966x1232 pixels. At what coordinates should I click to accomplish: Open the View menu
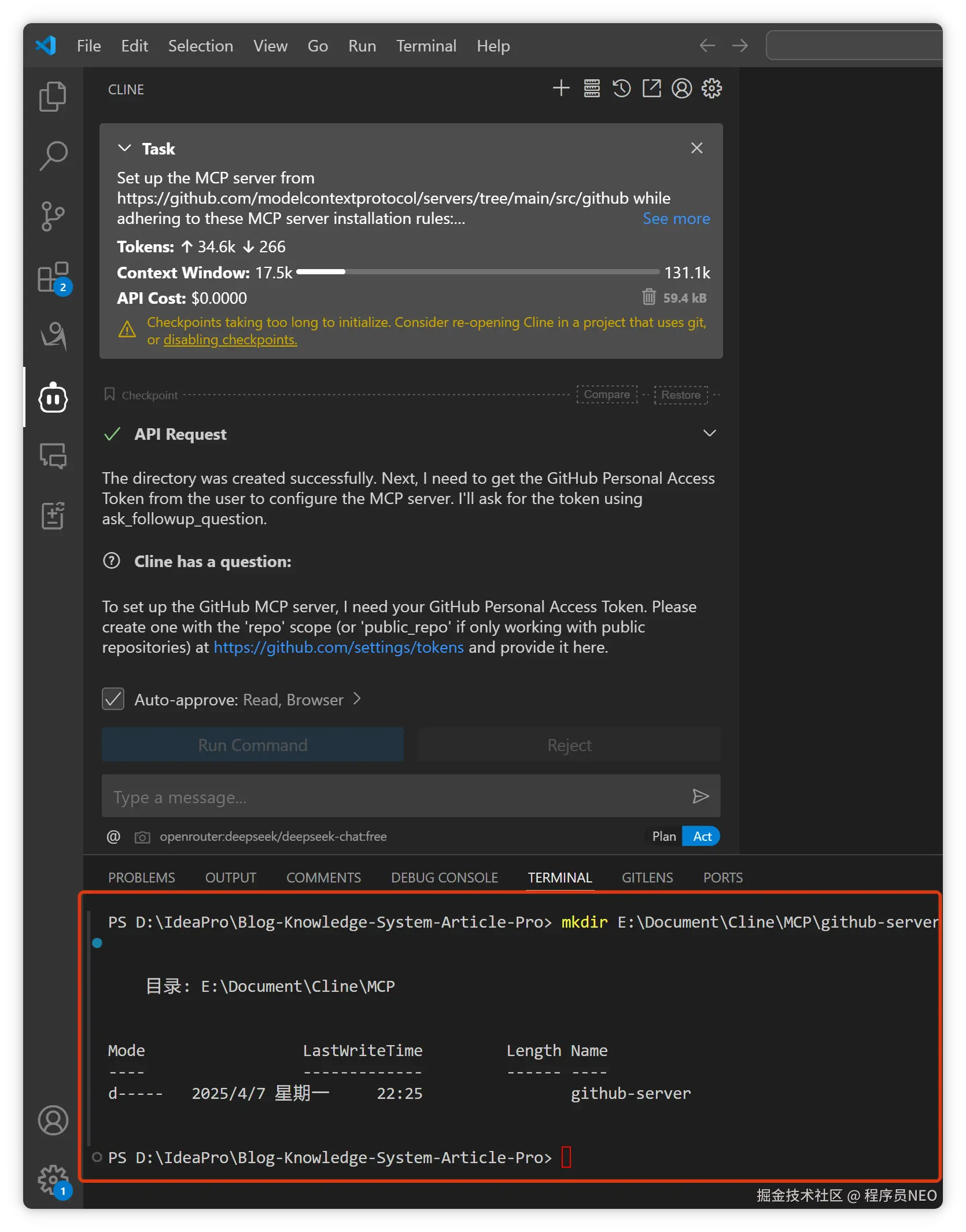coord(270,46)
